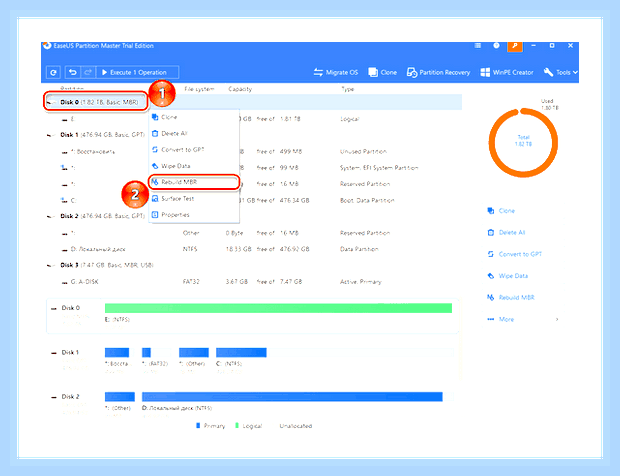Collapse Disk 2 in disk map

click(54, 397)
